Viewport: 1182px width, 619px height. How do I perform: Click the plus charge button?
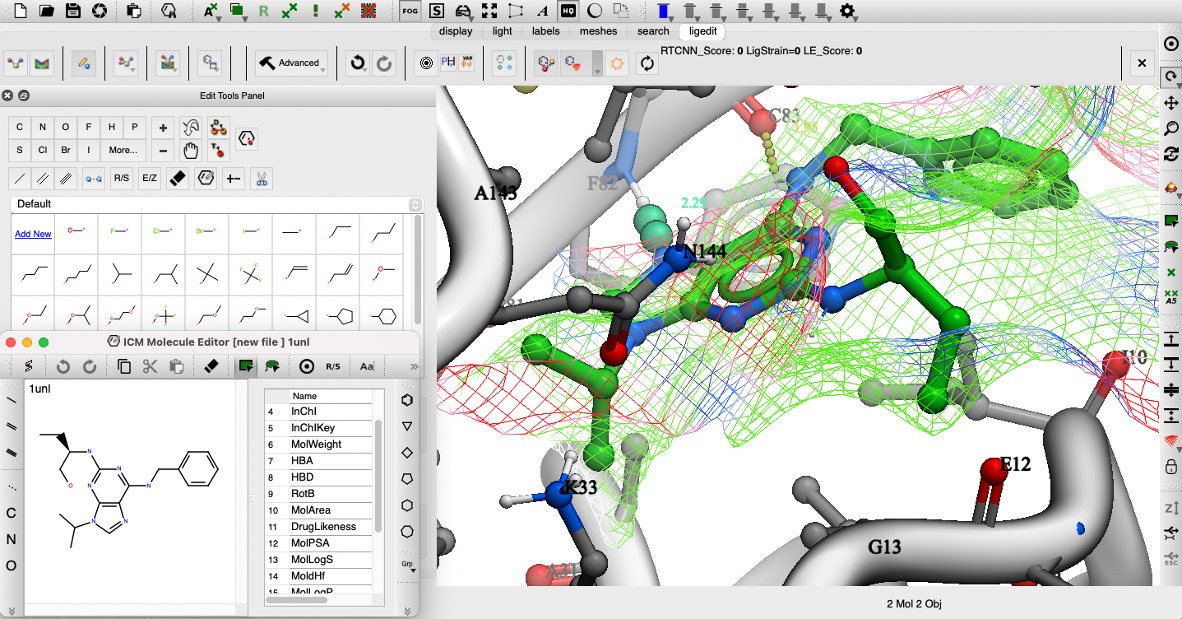163,127
